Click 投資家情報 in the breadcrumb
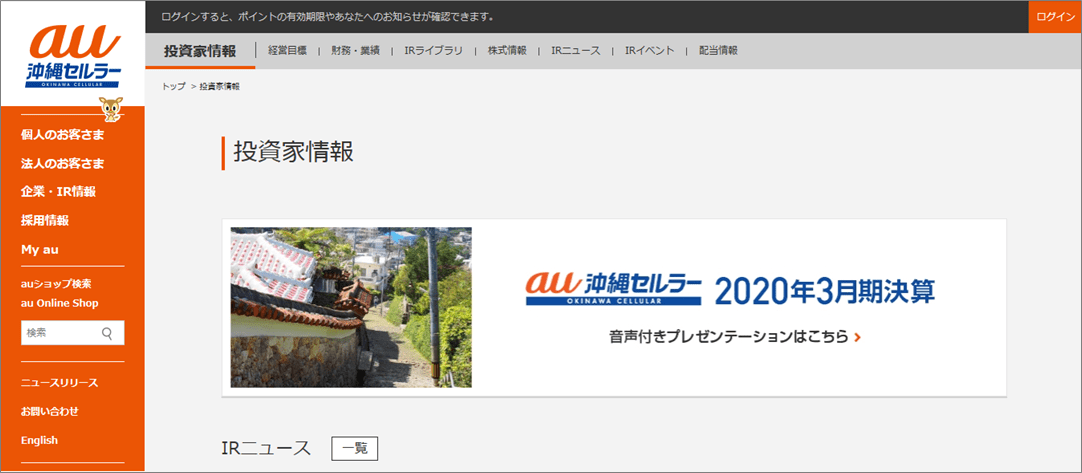 (x=219, y=86)
